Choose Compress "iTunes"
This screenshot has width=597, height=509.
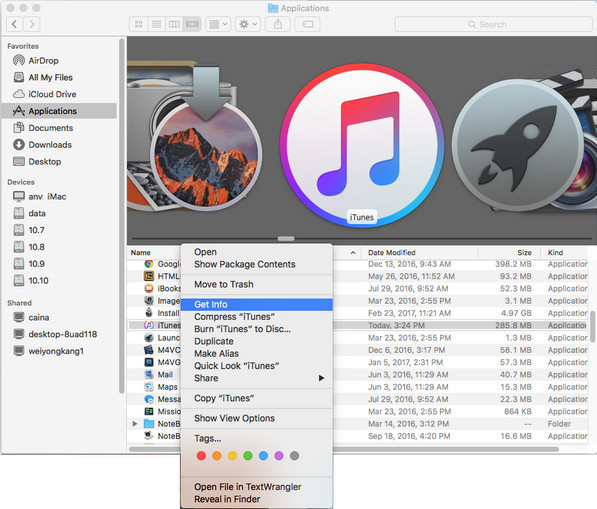tap(257, 317)
